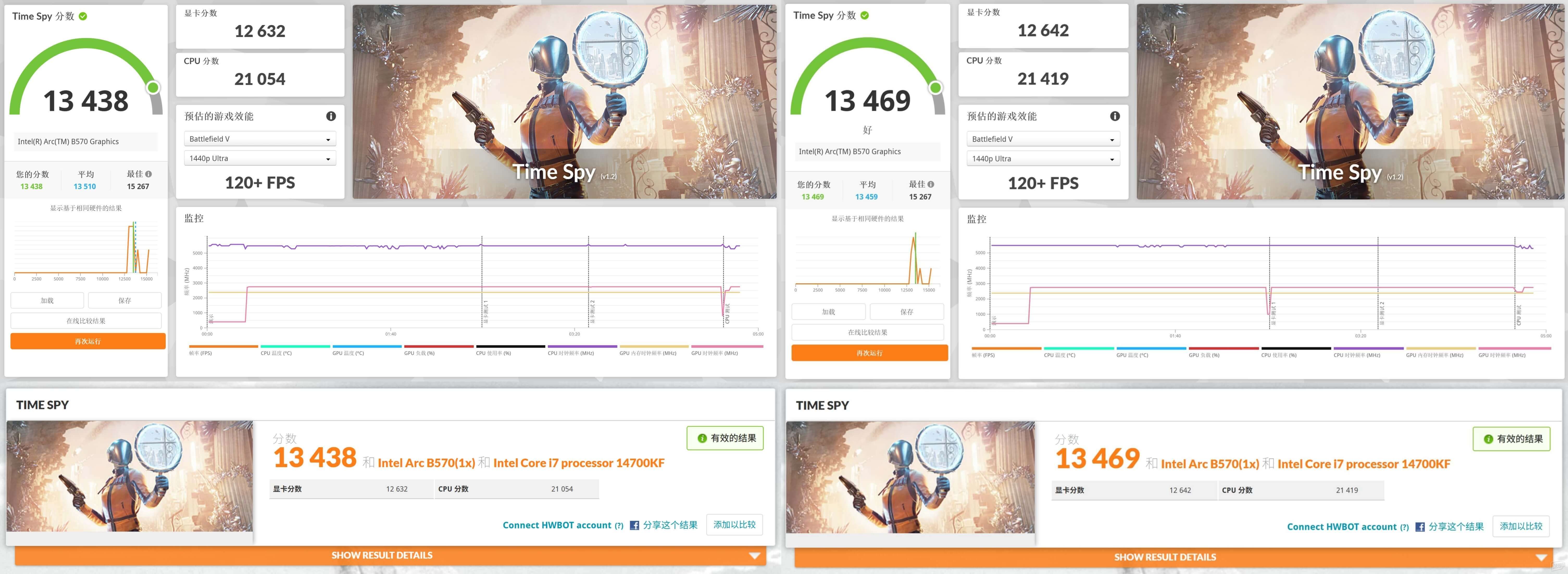
Task: Open 1440p Ultra preset dropdown in left panel
Action: click(260, 159)
